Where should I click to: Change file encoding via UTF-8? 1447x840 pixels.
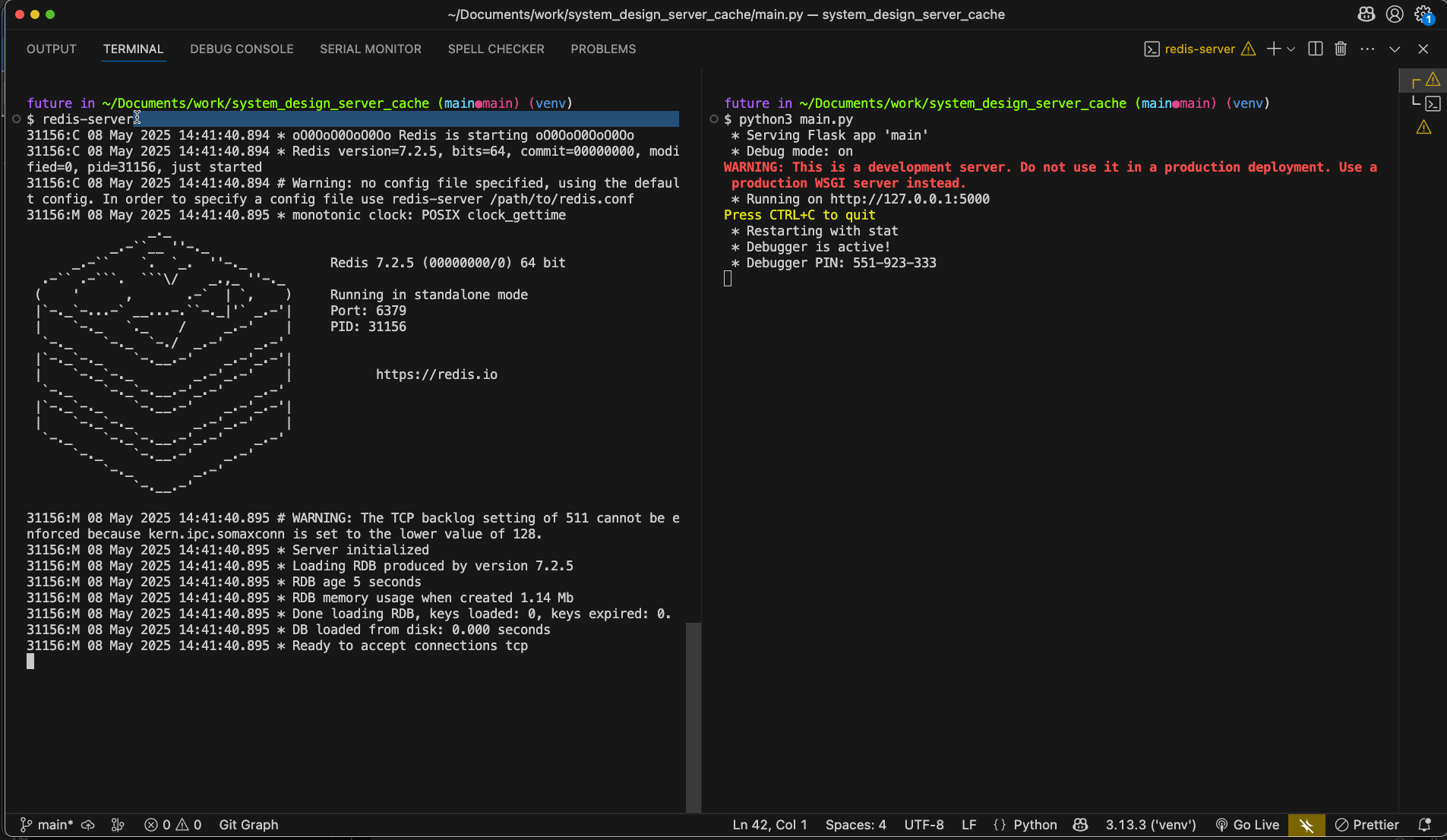pyautogui.click(x=924, y=825)
